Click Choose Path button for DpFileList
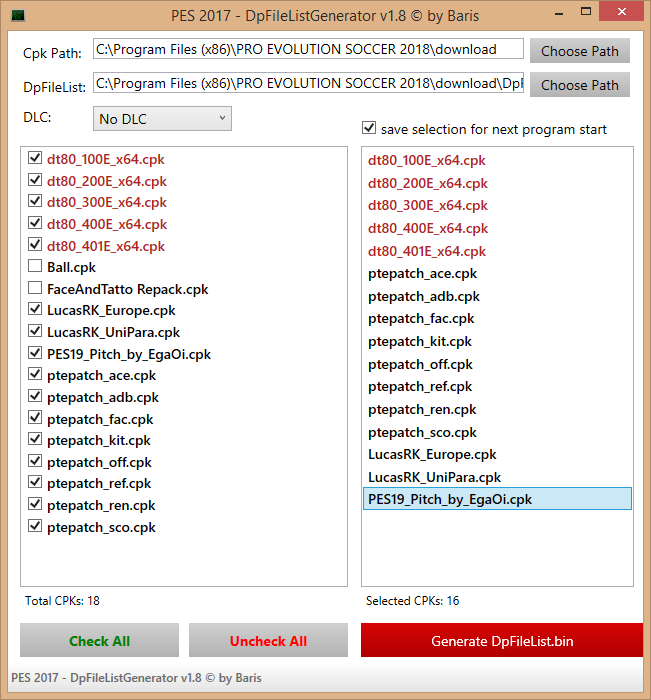 580,85
